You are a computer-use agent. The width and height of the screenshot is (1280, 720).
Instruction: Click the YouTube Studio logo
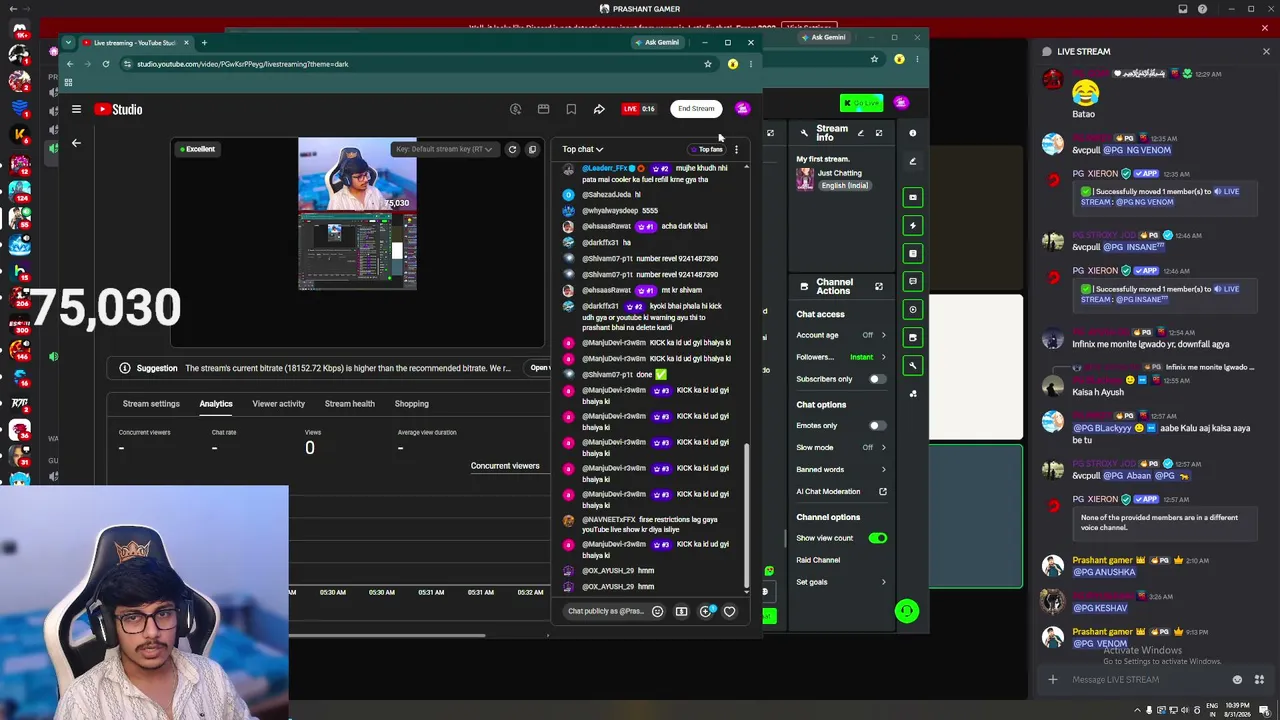119,109
